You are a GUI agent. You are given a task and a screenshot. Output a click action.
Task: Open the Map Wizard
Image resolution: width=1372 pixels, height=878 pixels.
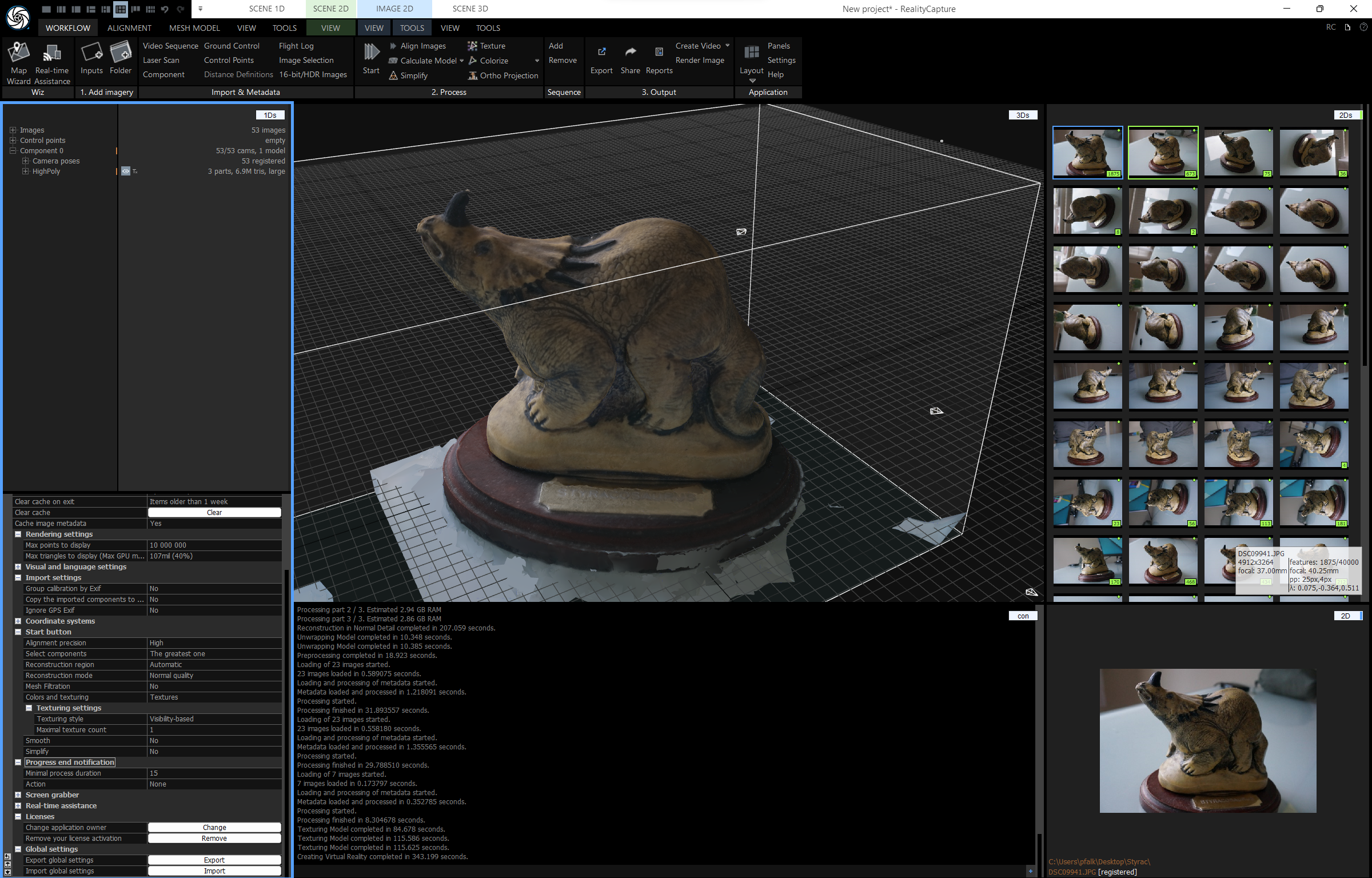[x=18, y=59]
